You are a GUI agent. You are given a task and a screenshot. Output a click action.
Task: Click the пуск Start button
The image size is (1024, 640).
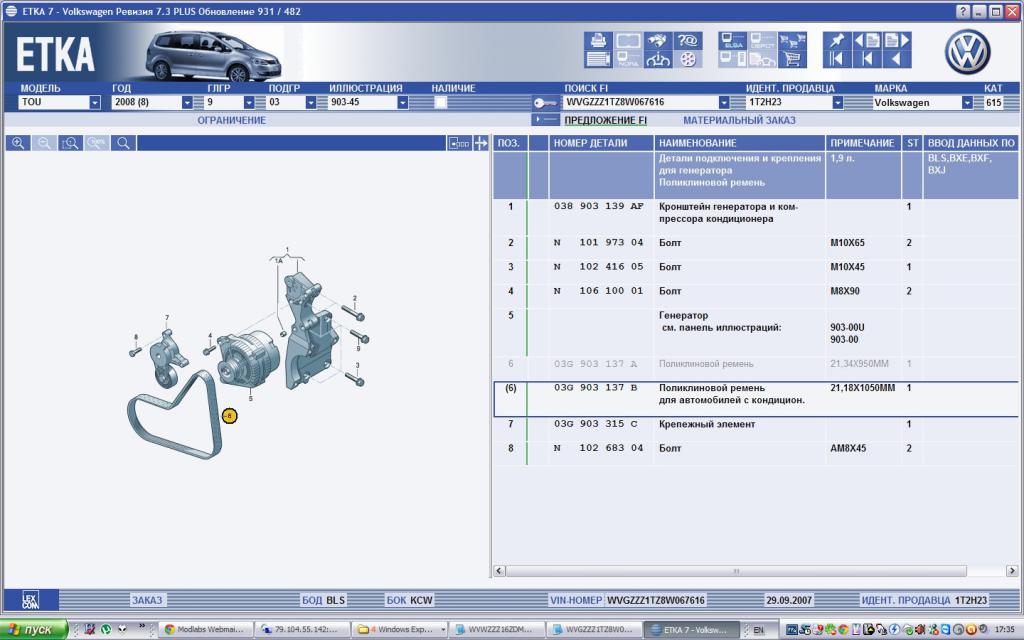point(34,630)
